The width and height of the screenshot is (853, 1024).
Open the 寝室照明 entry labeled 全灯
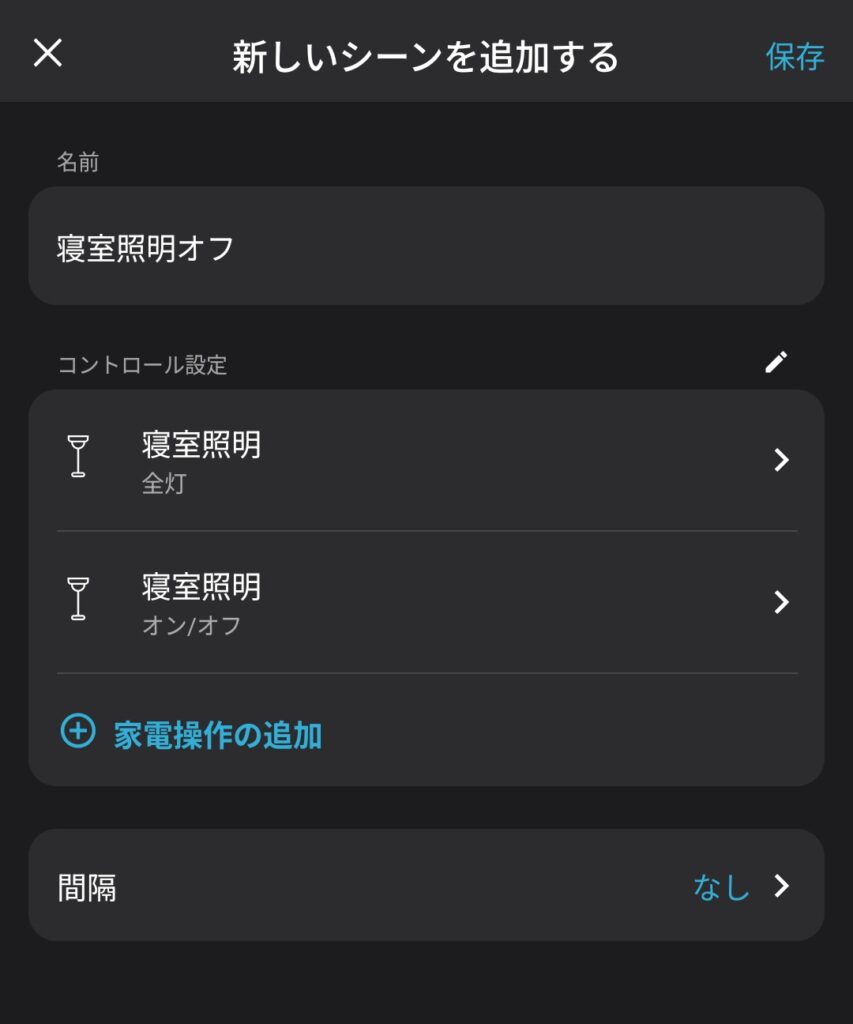201,445
